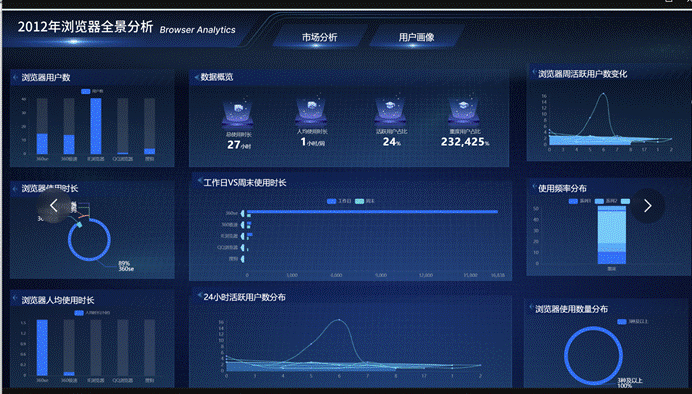Click the 数据概览 panel title
Screen dimensions: 692x394
tap(217, 77)
